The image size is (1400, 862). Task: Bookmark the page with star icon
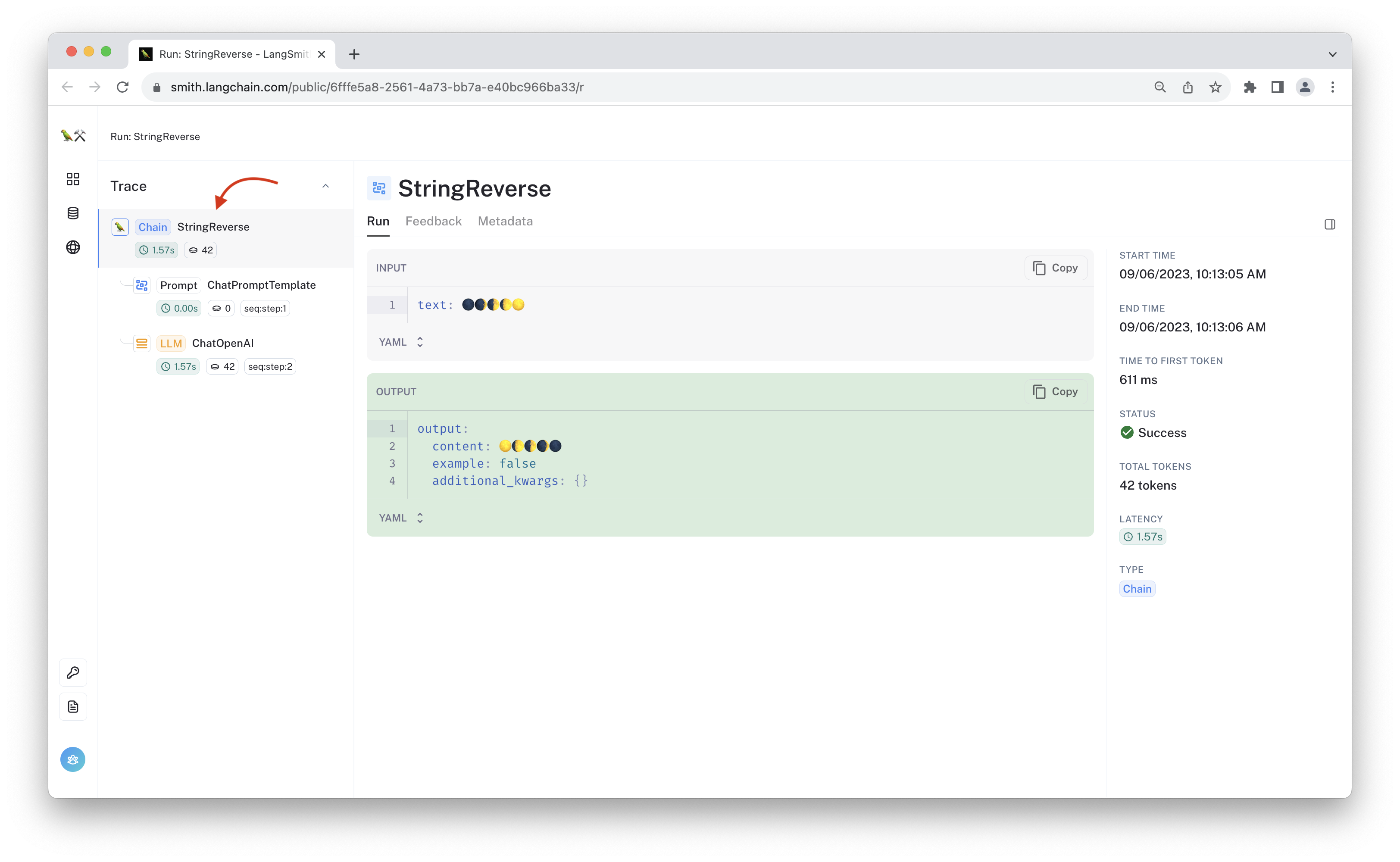click(x=1216, y=87)
